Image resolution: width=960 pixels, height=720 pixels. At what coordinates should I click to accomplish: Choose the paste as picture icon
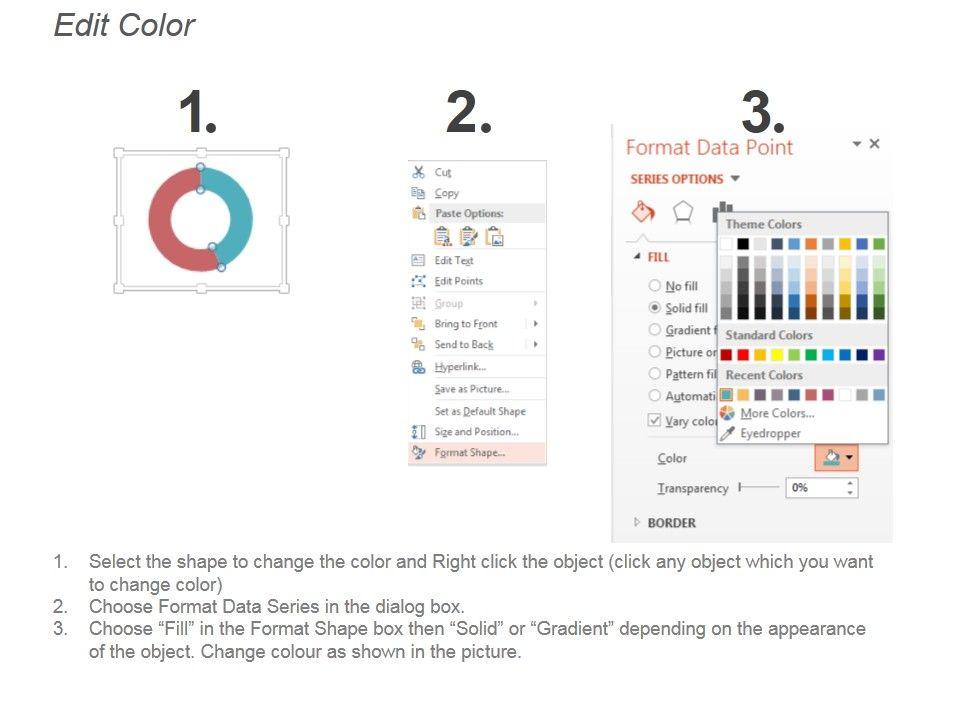(494, 236)
